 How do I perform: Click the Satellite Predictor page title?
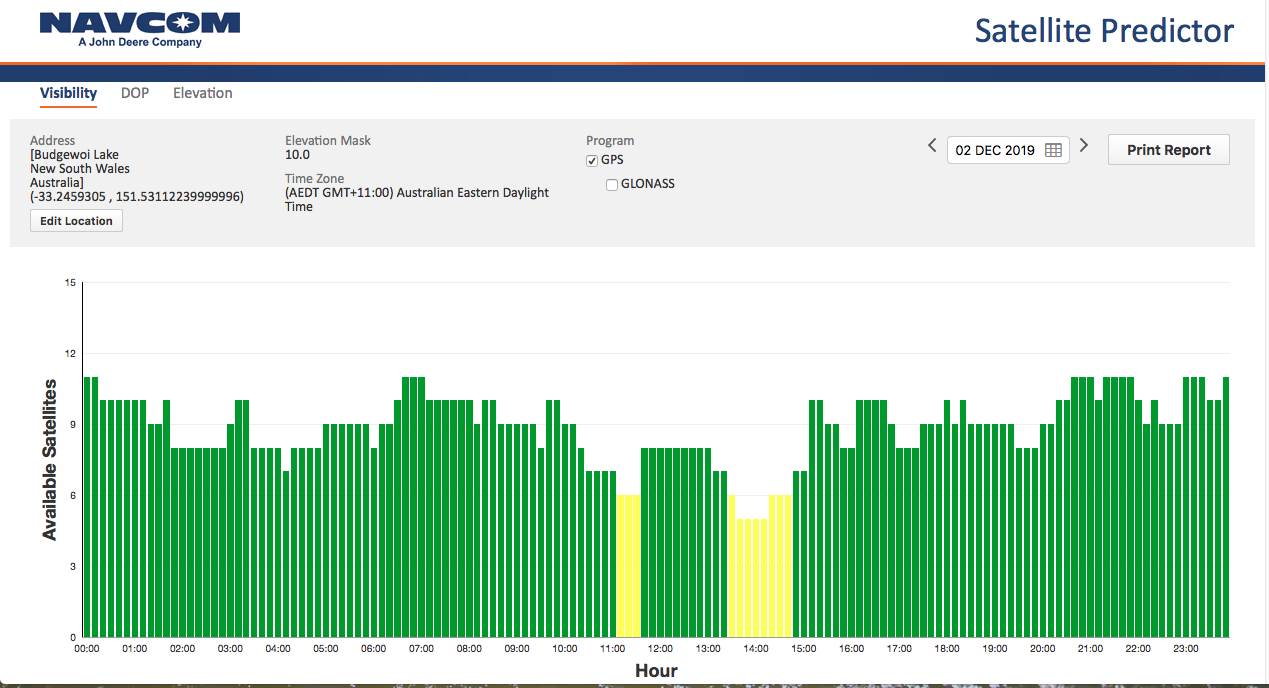(1104, 30)
